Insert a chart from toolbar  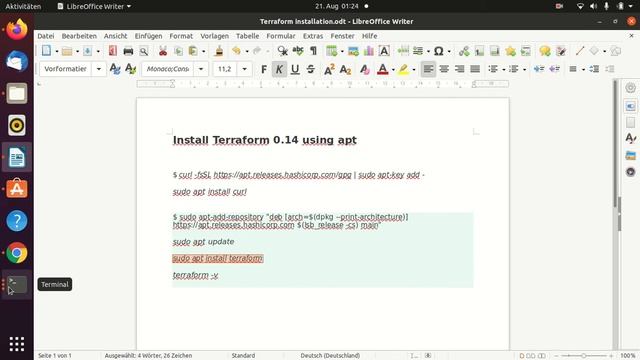[369, 51]
